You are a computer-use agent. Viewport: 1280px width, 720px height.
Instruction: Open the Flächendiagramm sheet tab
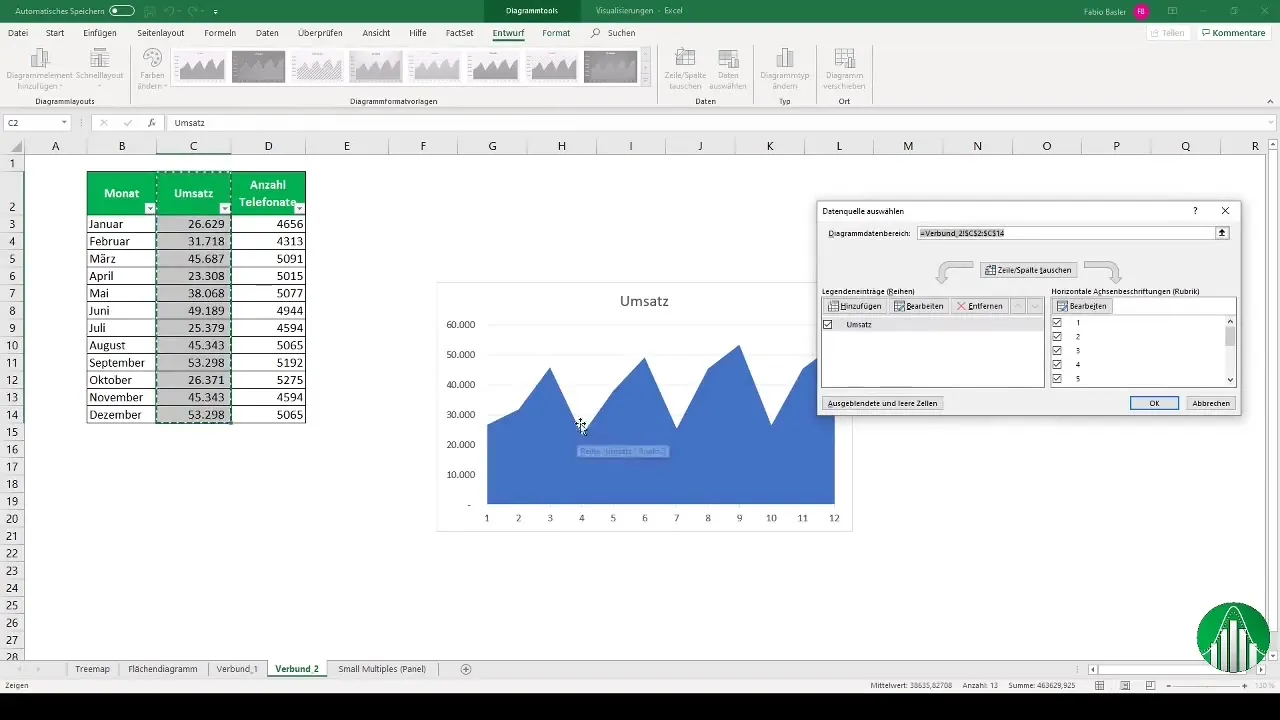coord(163,669)
